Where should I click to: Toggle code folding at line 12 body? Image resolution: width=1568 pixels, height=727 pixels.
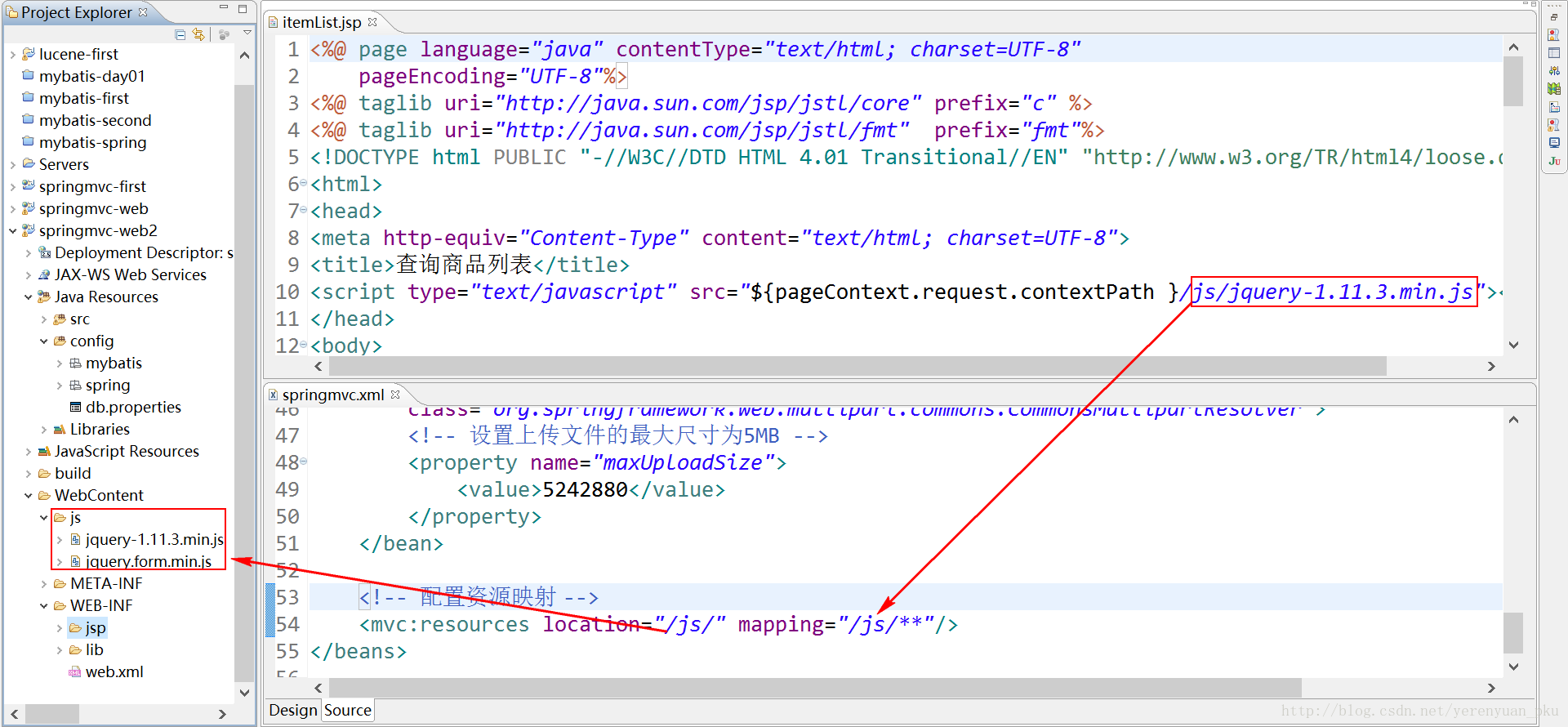point(304,345)
